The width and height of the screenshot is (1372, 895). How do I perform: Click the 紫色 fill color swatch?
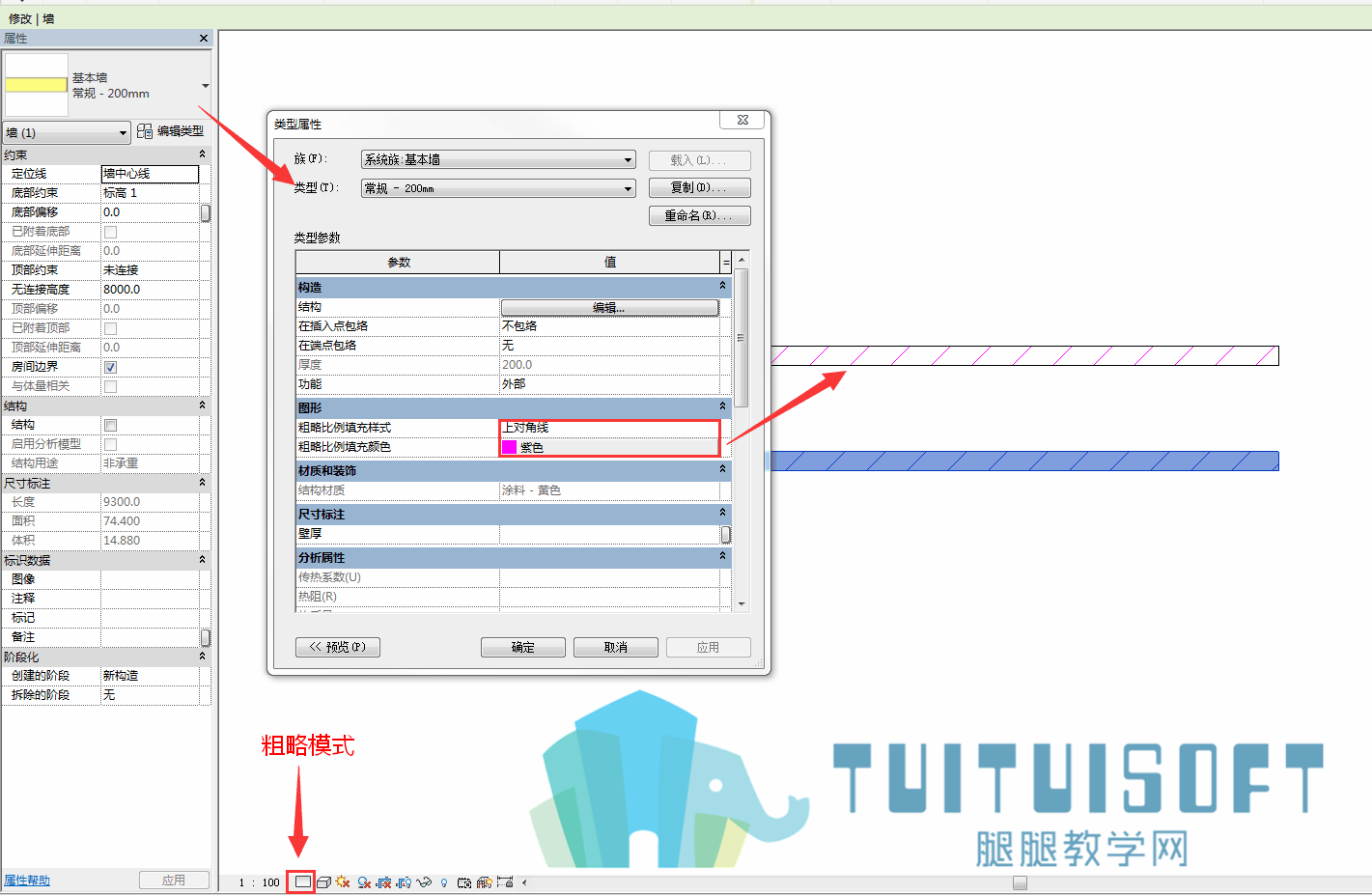[509, 447]
